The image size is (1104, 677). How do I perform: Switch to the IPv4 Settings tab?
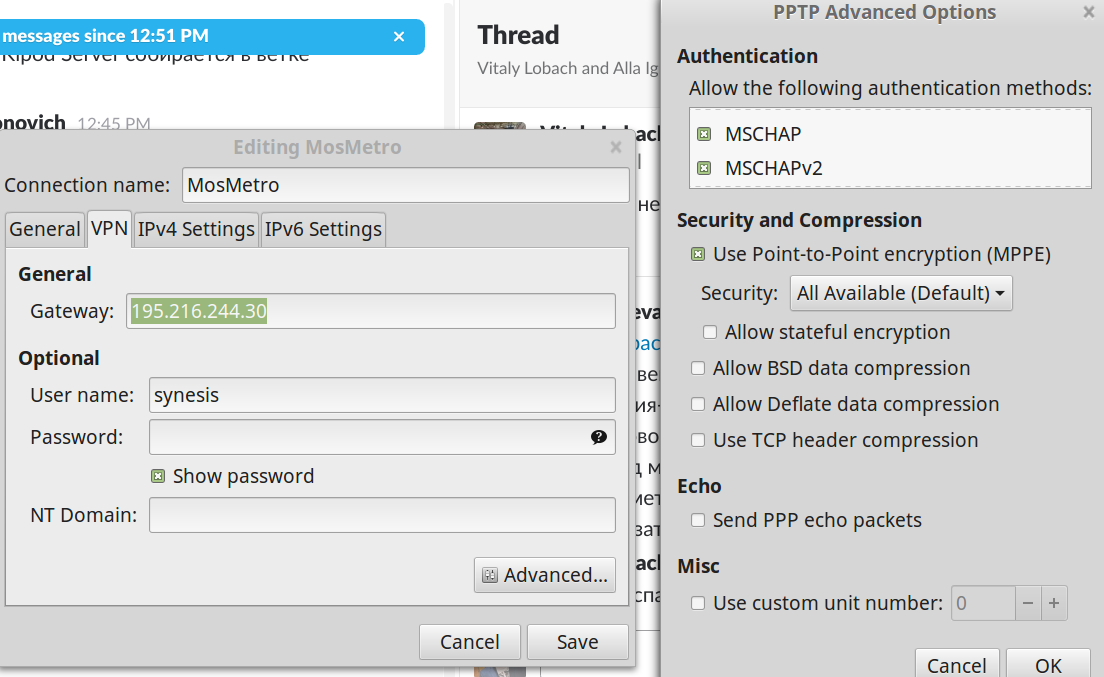tap(196, 229)
